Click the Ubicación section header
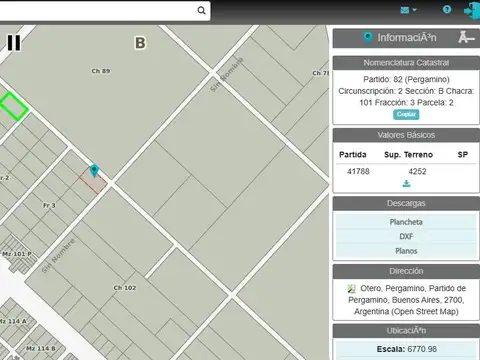Image resolution: width=480 pixels, height=360 pixels. (406, 331)
